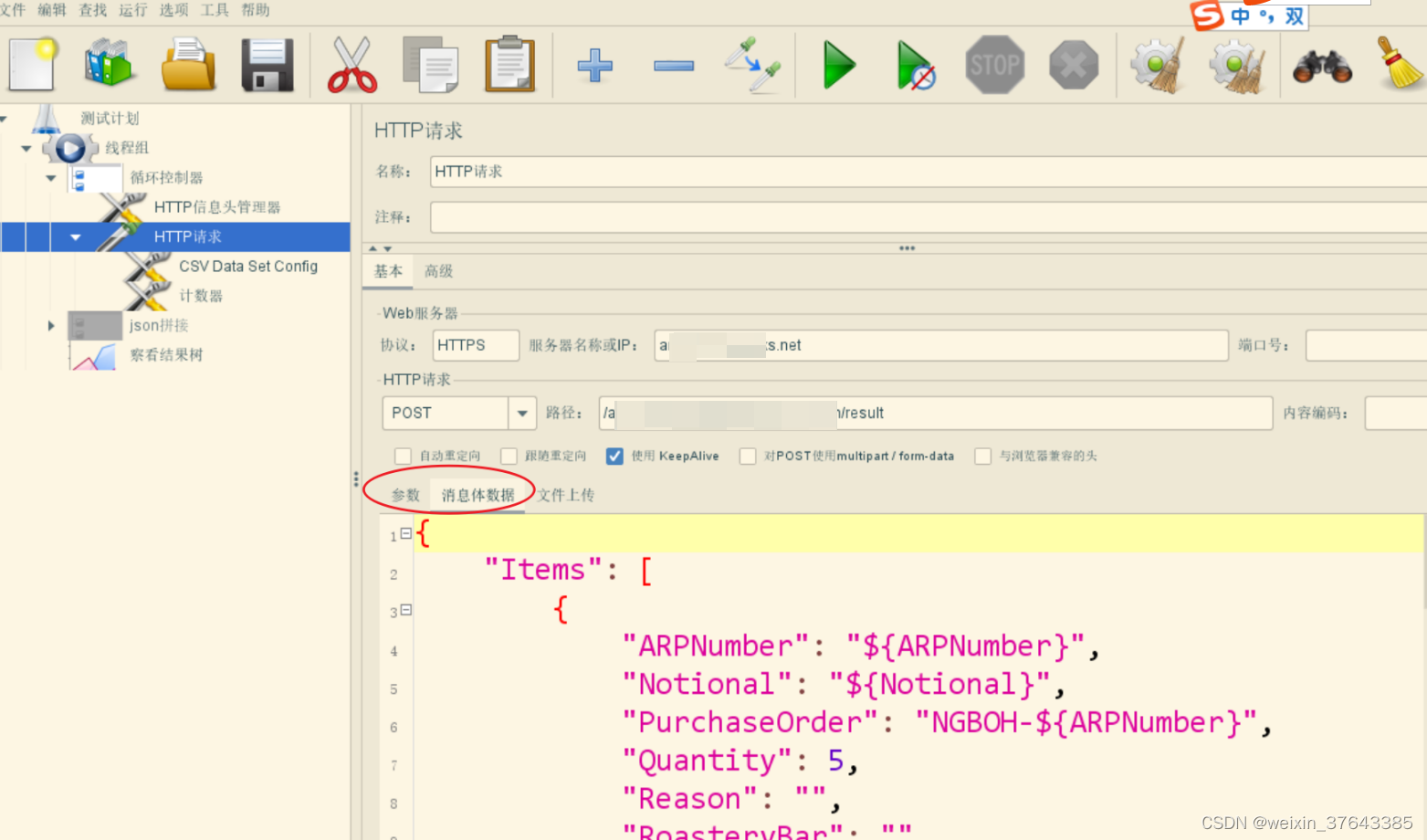Enable the 自动重定向 checkbox
The height and width of the screenshot is (840, 1427).
(403, 456)
